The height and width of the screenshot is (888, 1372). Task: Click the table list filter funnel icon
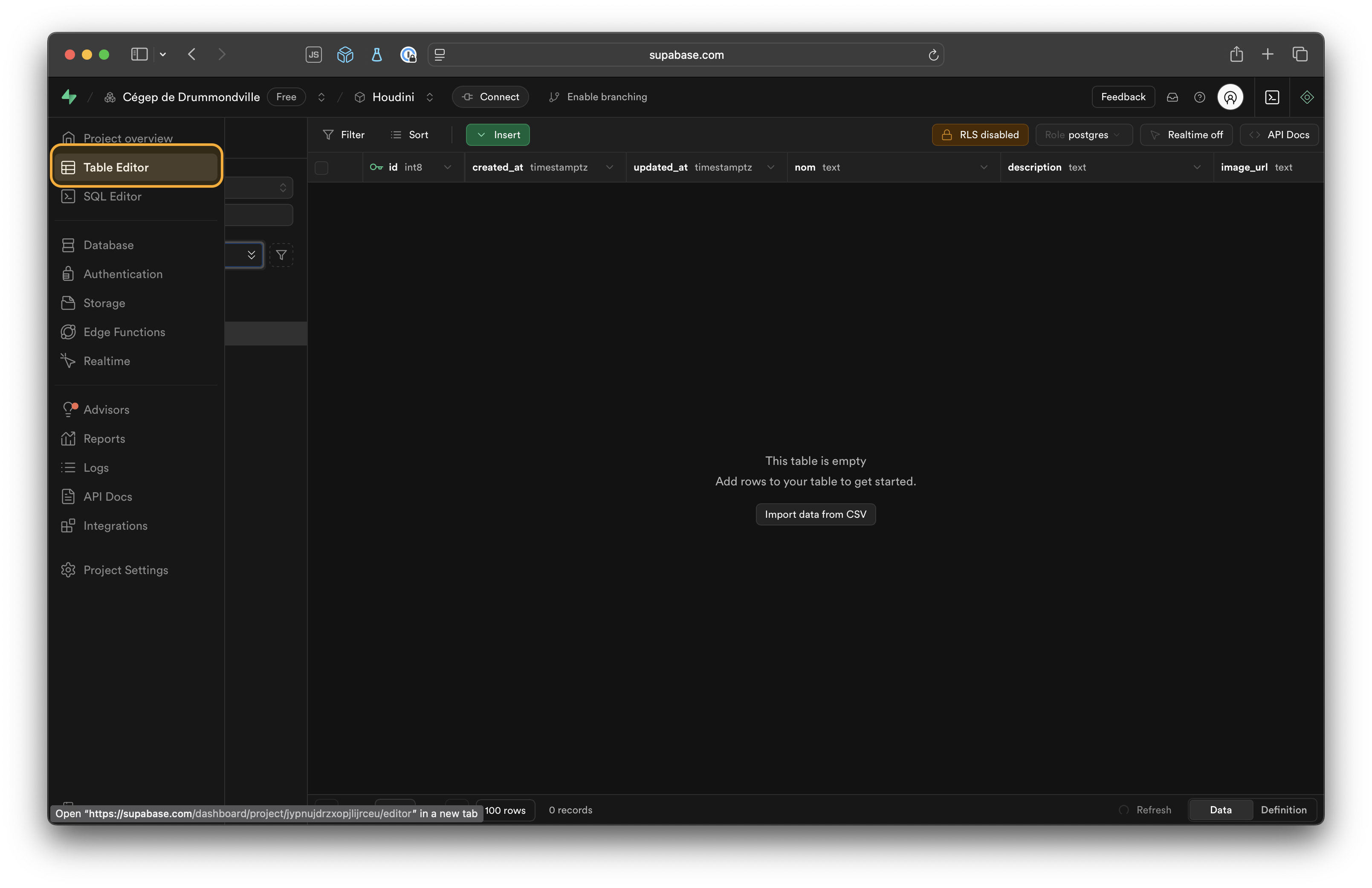tap(281, 255)
